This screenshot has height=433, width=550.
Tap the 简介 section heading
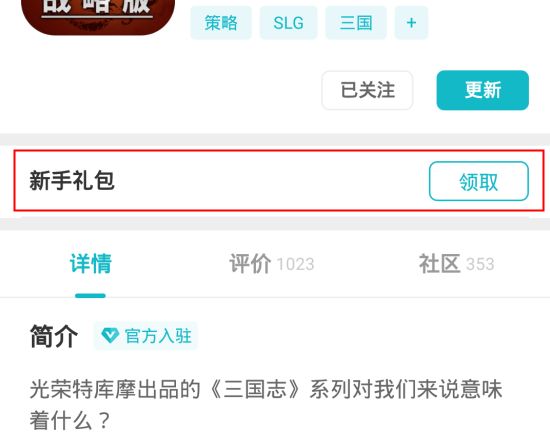tap(54, 336)
